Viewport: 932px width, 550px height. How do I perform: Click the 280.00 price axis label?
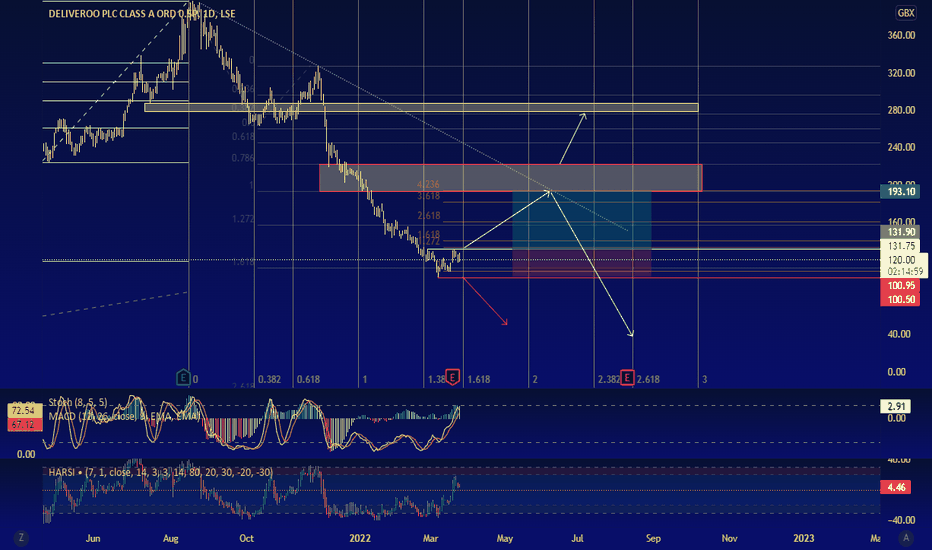(x=901, y=110)
